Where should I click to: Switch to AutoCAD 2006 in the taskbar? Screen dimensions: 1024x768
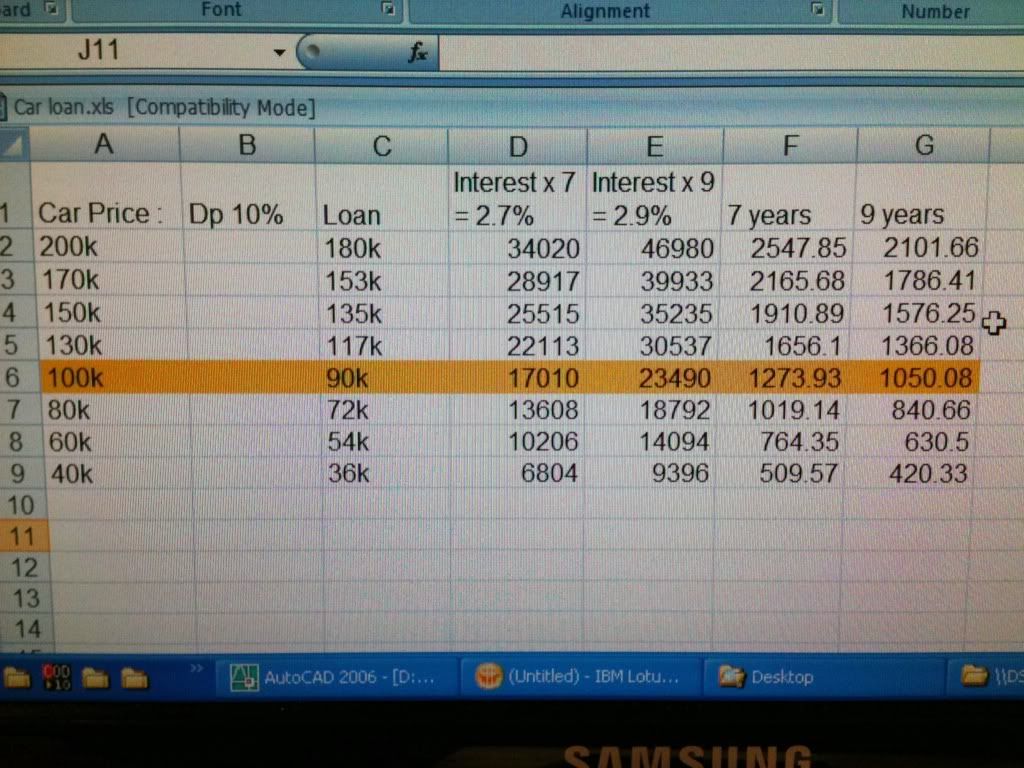pos(334,677)
